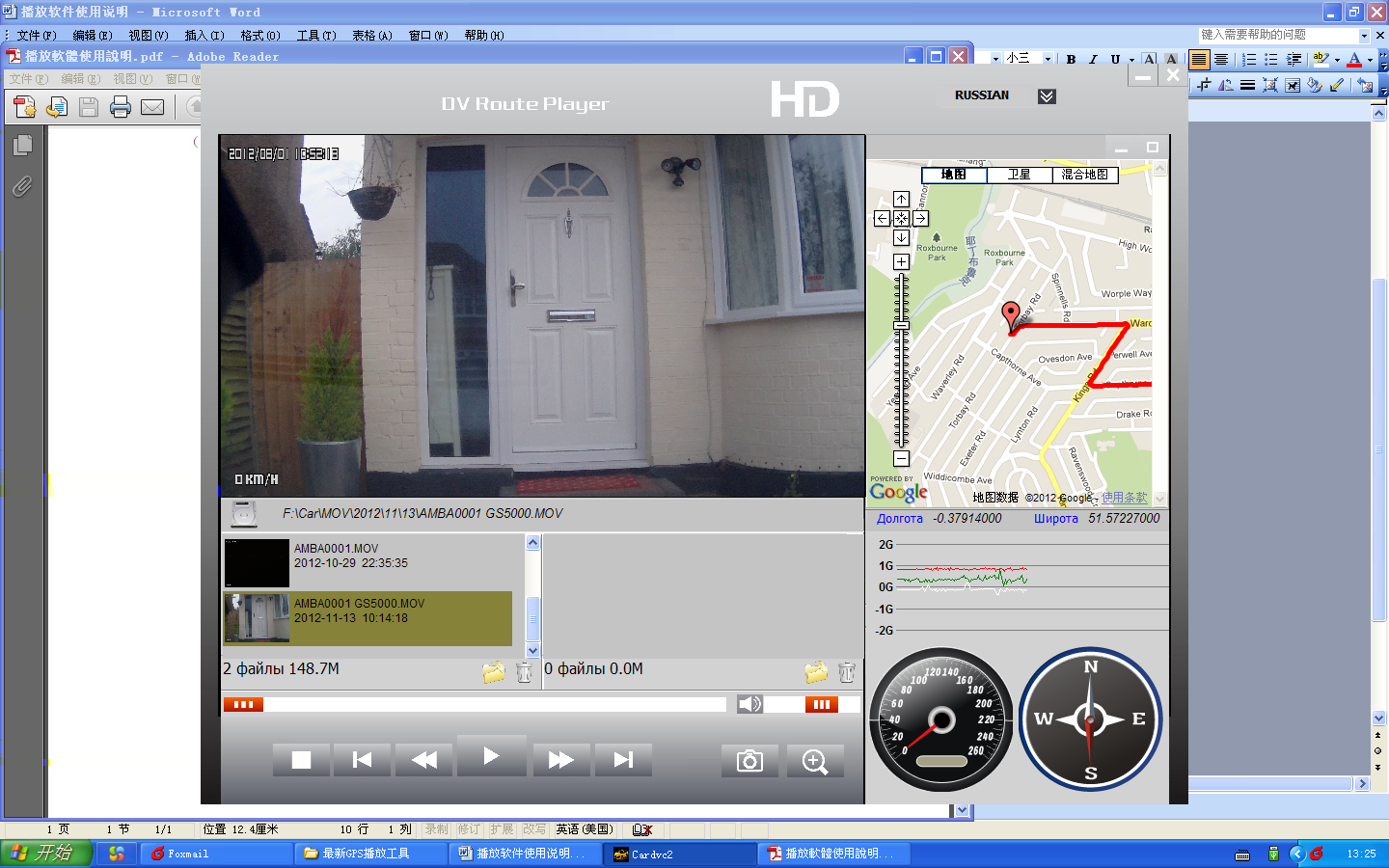Open the underline style dropdown arrow

(x=1131, y=60)
